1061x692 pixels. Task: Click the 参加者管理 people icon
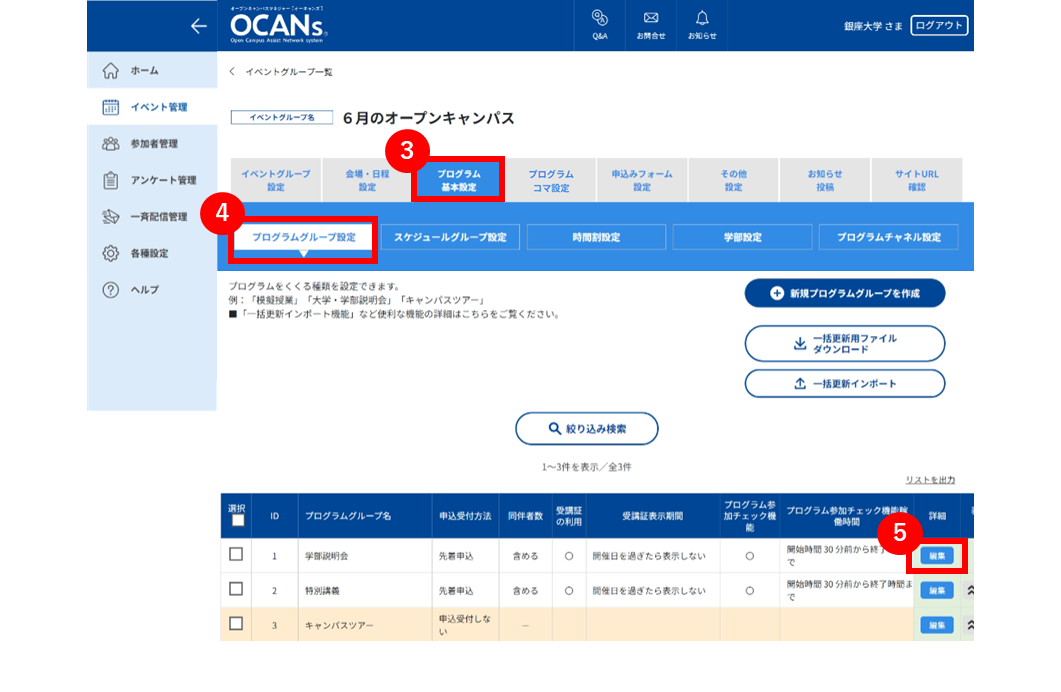point(110,143)
